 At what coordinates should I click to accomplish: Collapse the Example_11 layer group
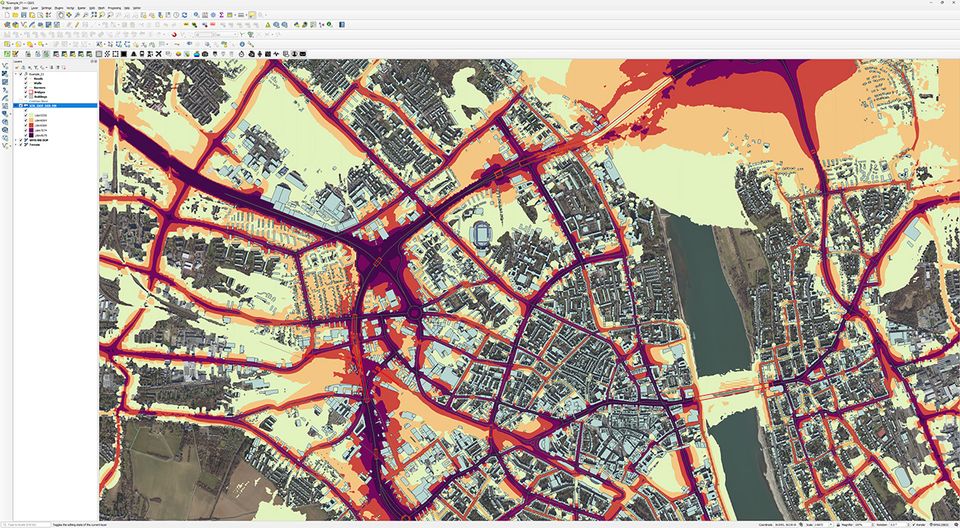[x=14, y=74]
